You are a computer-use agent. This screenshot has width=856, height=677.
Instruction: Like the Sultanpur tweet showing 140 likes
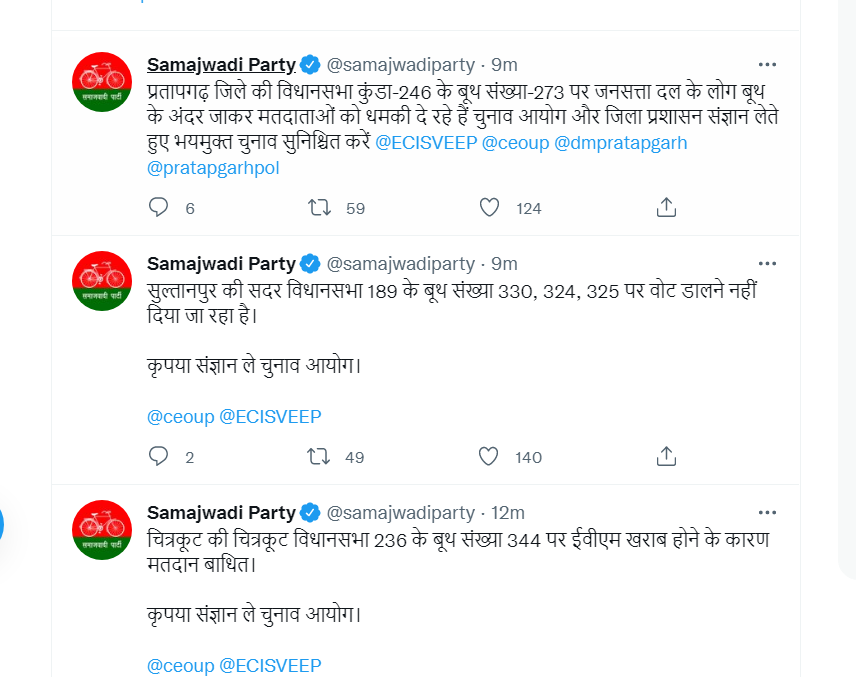tap(489, 456)
